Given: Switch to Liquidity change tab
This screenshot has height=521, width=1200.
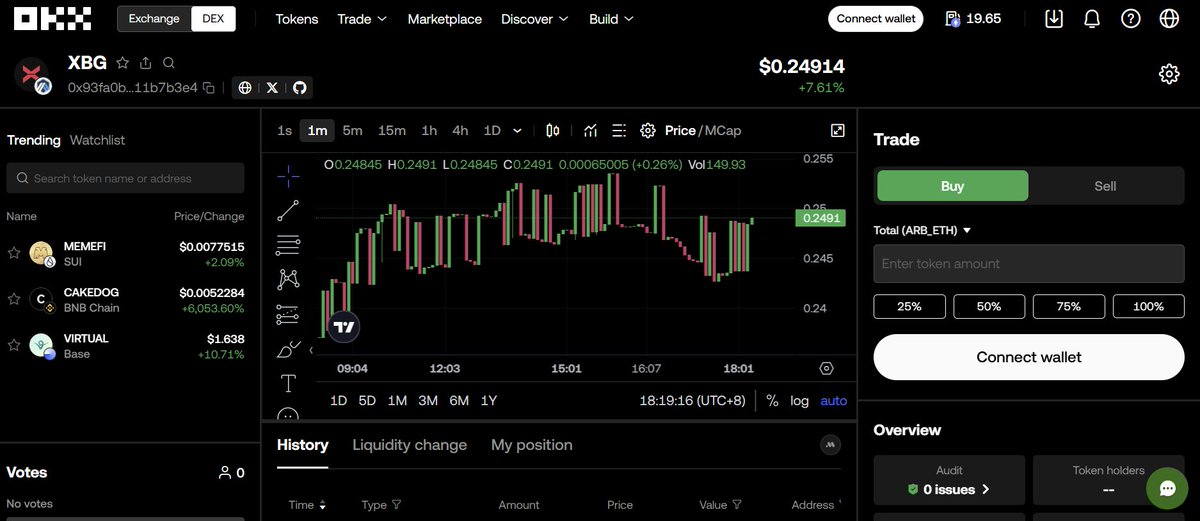Looking at the screenshot, I should (x=410, y=445).
